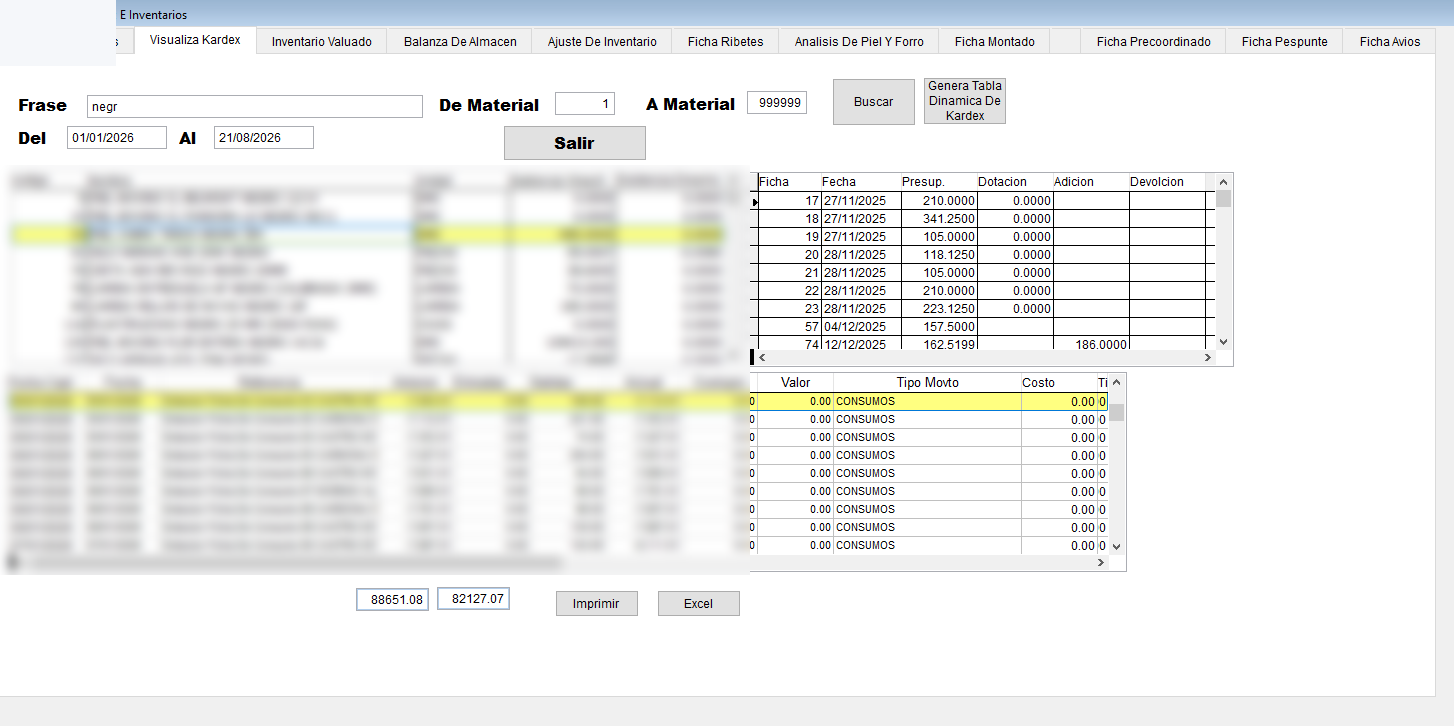
Task: Click the Buscar button
Action: 873,102
